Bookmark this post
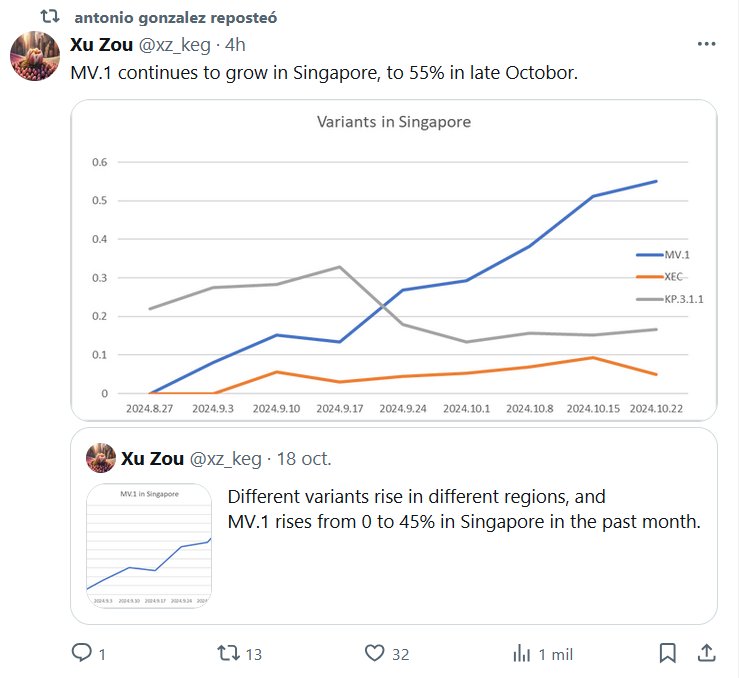Viewport: 746px width, 678px height. tap(667, 653)
